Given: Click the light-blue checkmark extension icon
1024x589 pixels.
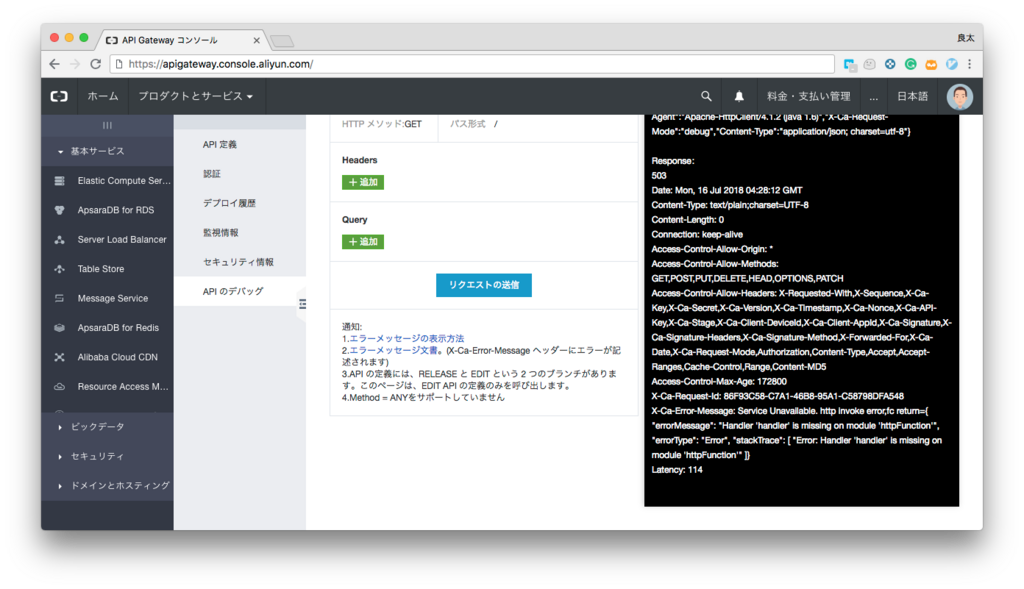Looking at the screenshot, I should (x=952, y=64).
